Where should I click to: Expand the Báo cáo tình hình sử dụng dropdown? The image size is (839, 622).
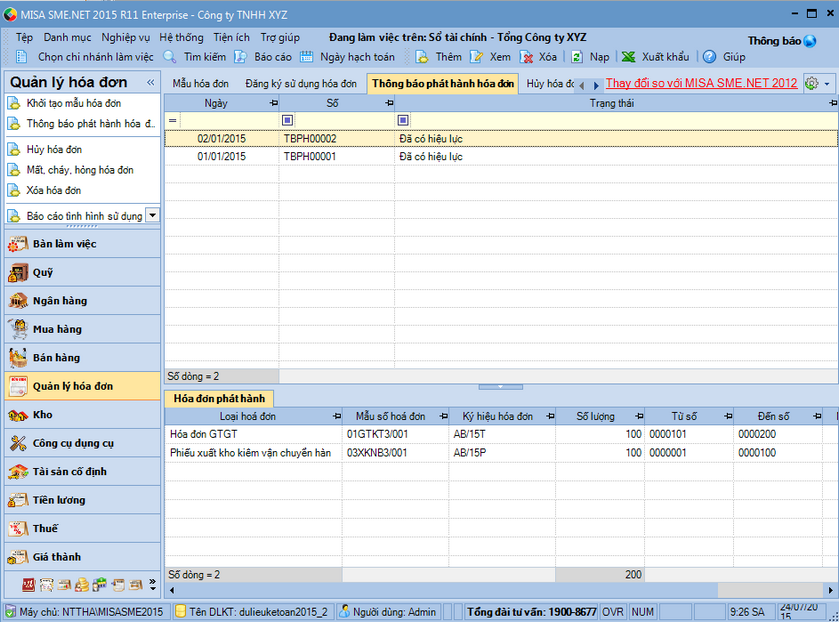[152, 215]
